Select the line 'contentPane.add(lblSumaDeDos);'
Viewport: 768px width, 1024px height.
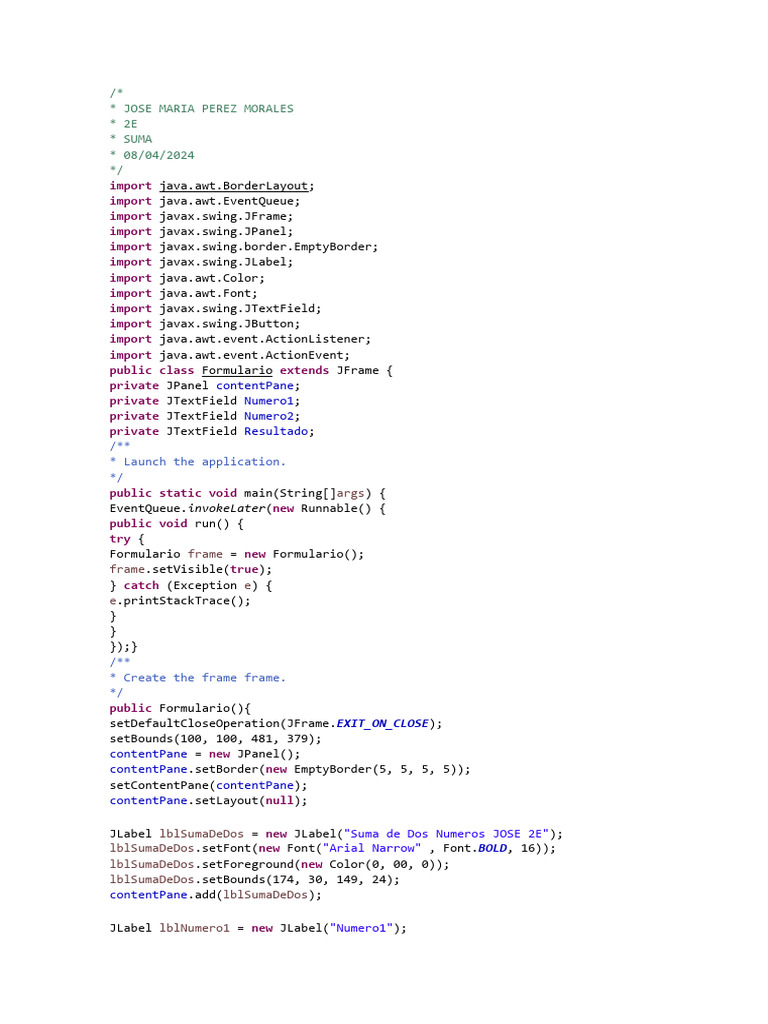(216, 895)
